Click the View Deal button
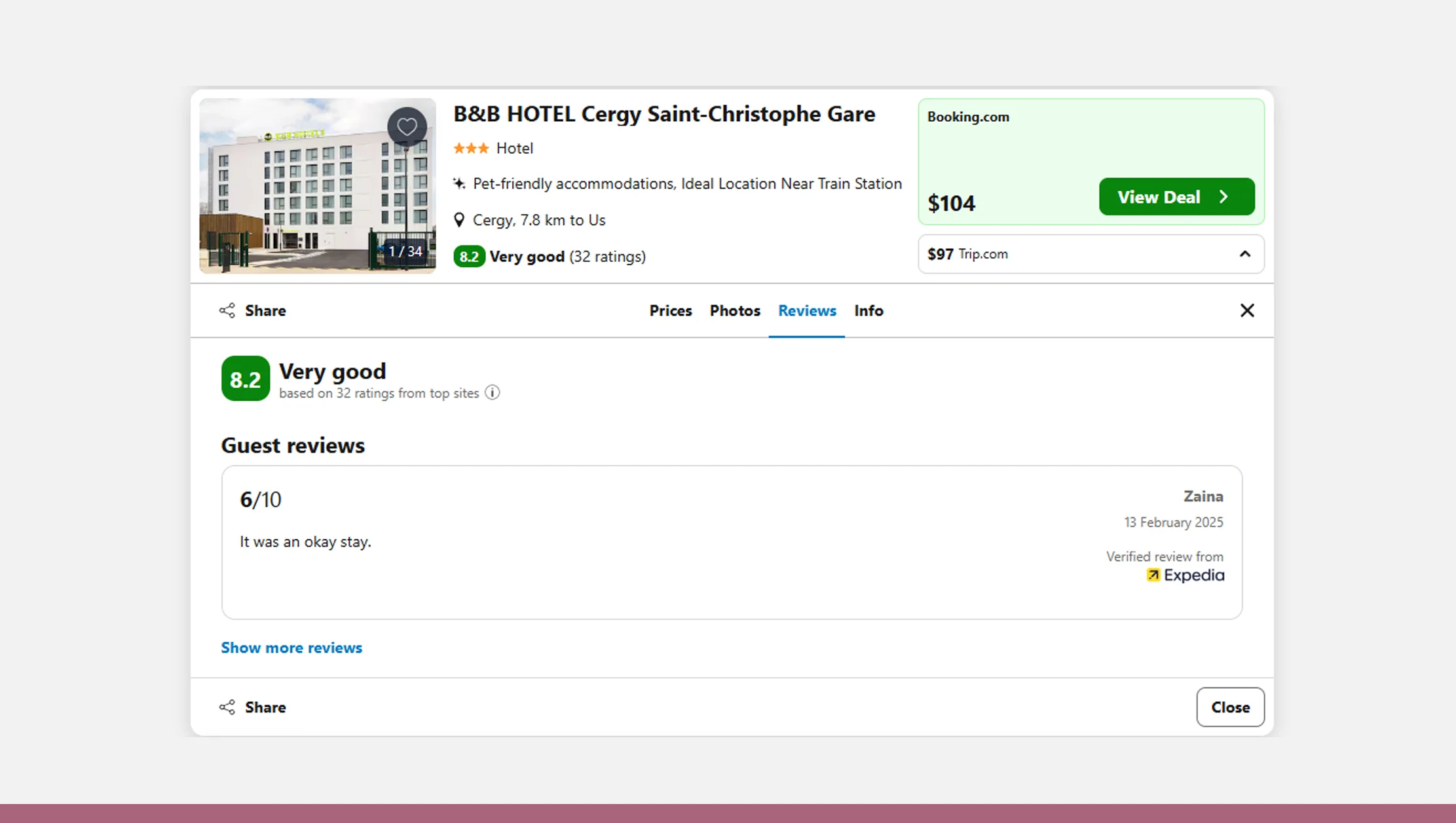The width and height of the screenshot is (1456, 823). coord(1176,197)
